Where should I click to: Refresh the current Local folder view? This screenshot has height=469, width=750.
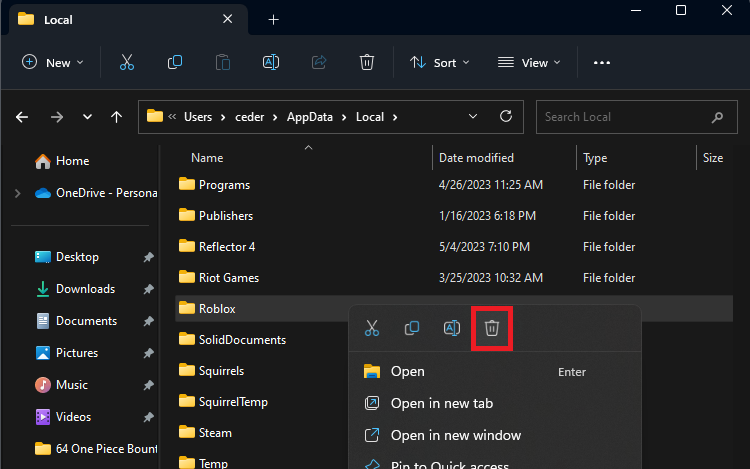[x=506, y=116]
